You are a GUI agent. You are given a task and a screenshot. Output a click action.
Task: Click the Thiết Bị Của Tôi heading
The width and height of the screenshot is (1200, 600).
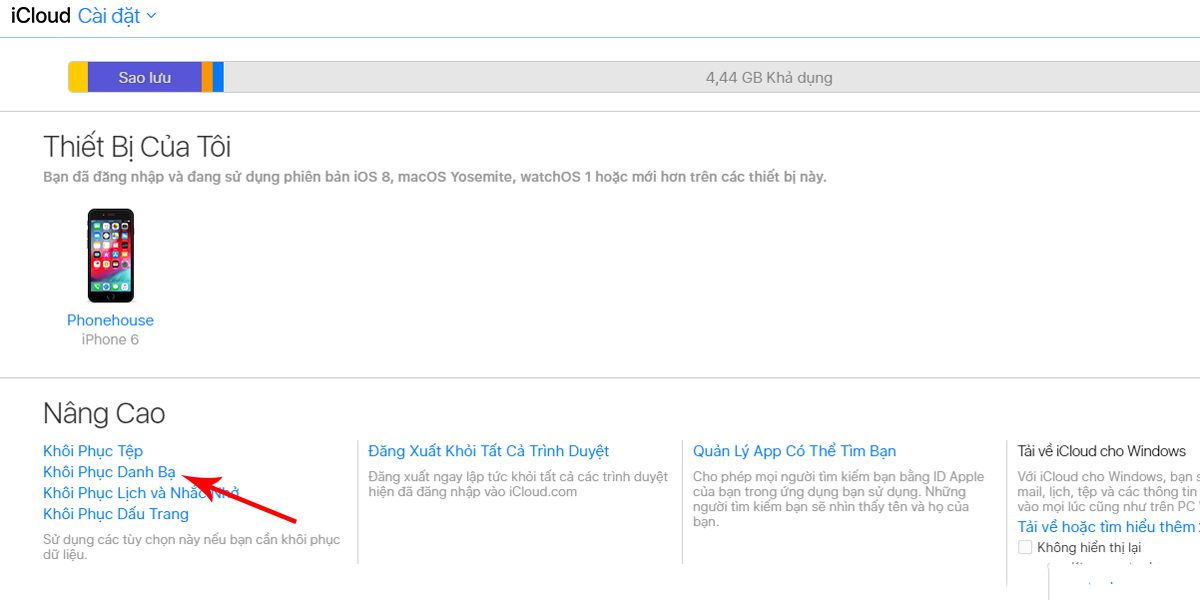coord(137,147)
